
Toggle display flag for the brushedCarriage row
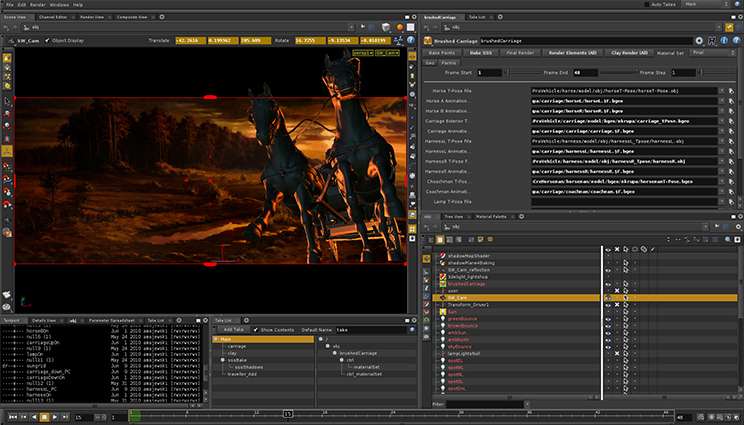(x=608, y=284)
